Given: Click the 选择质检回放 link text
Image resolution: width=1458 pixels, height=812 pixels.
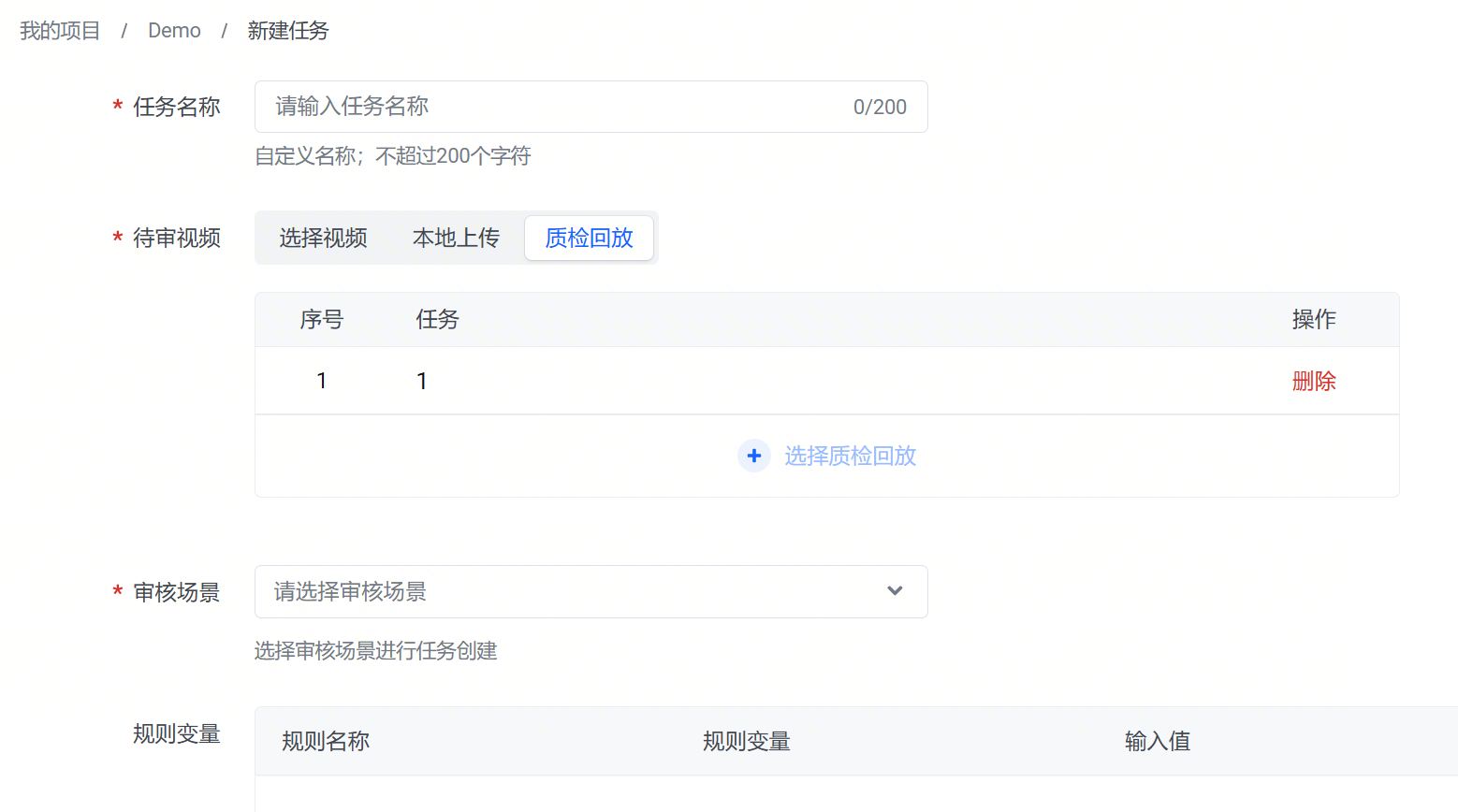Looking at the screenshot, I should pyautogui.click(x=850, y=456).
